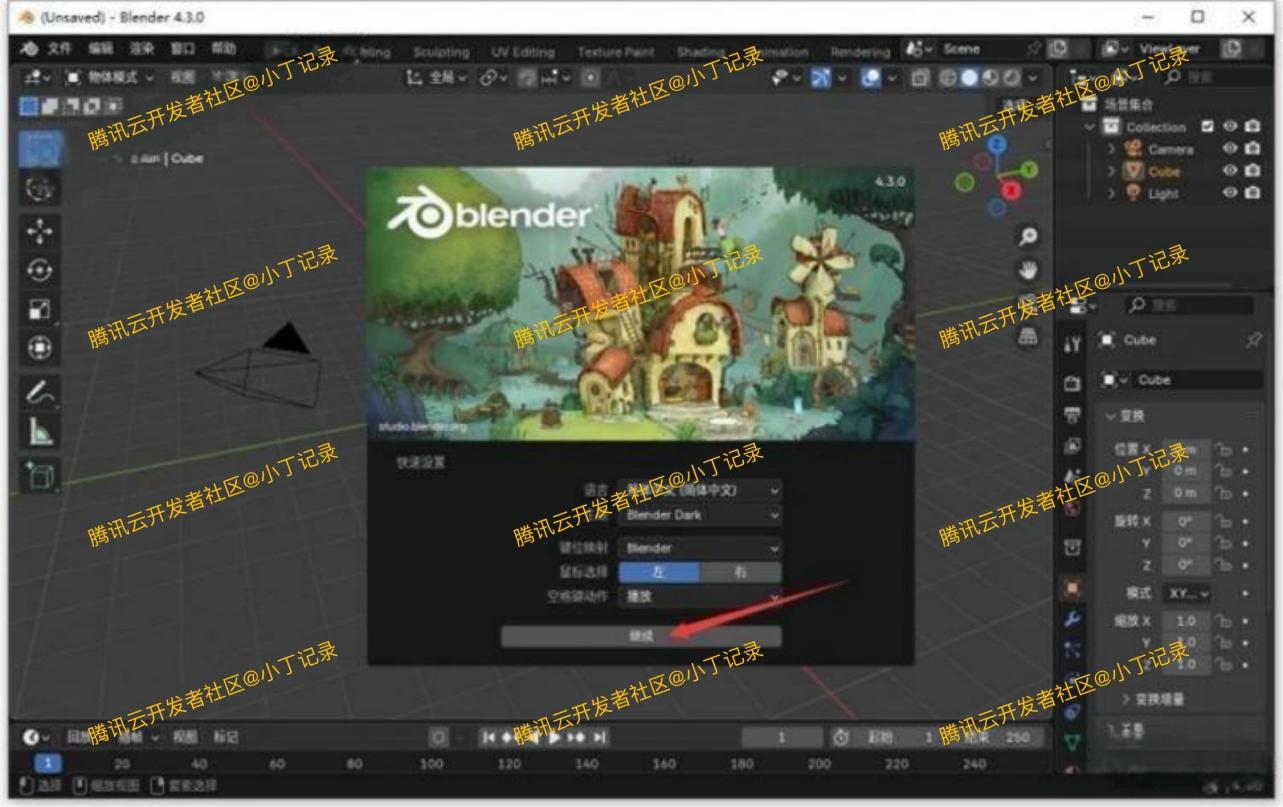1283x807 pixels.
Task: Click the wireframe viewport shading icon
Action: click(950, 77)
